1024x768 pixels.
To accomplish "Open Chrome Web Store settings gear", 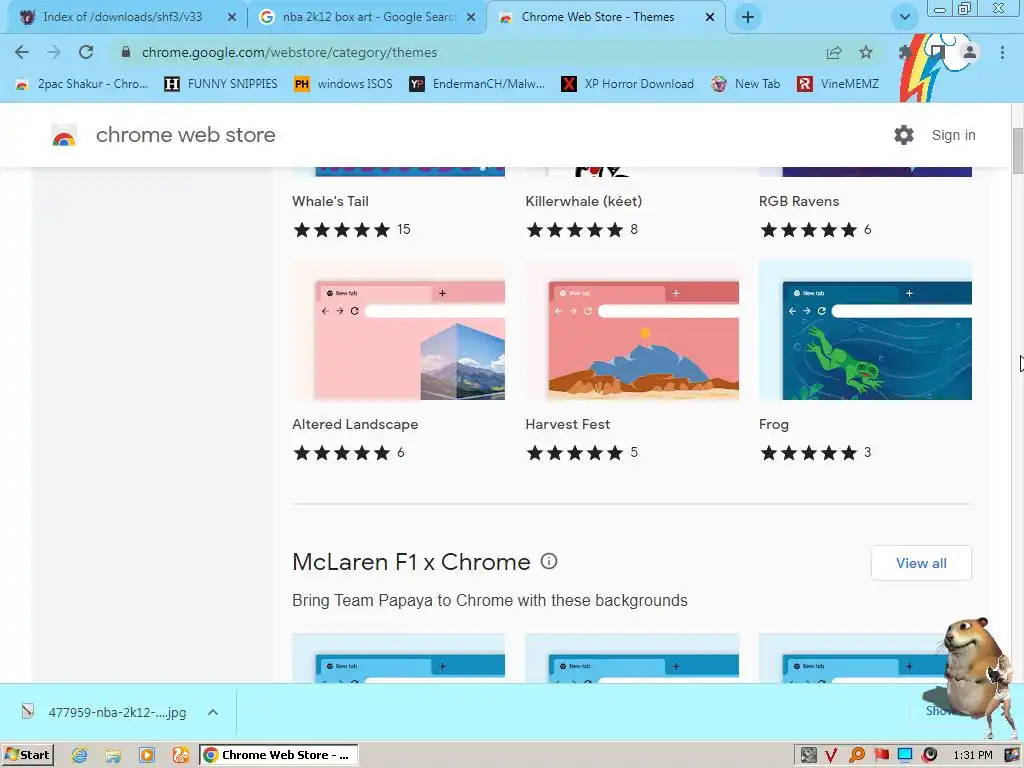I will [904, 135].
